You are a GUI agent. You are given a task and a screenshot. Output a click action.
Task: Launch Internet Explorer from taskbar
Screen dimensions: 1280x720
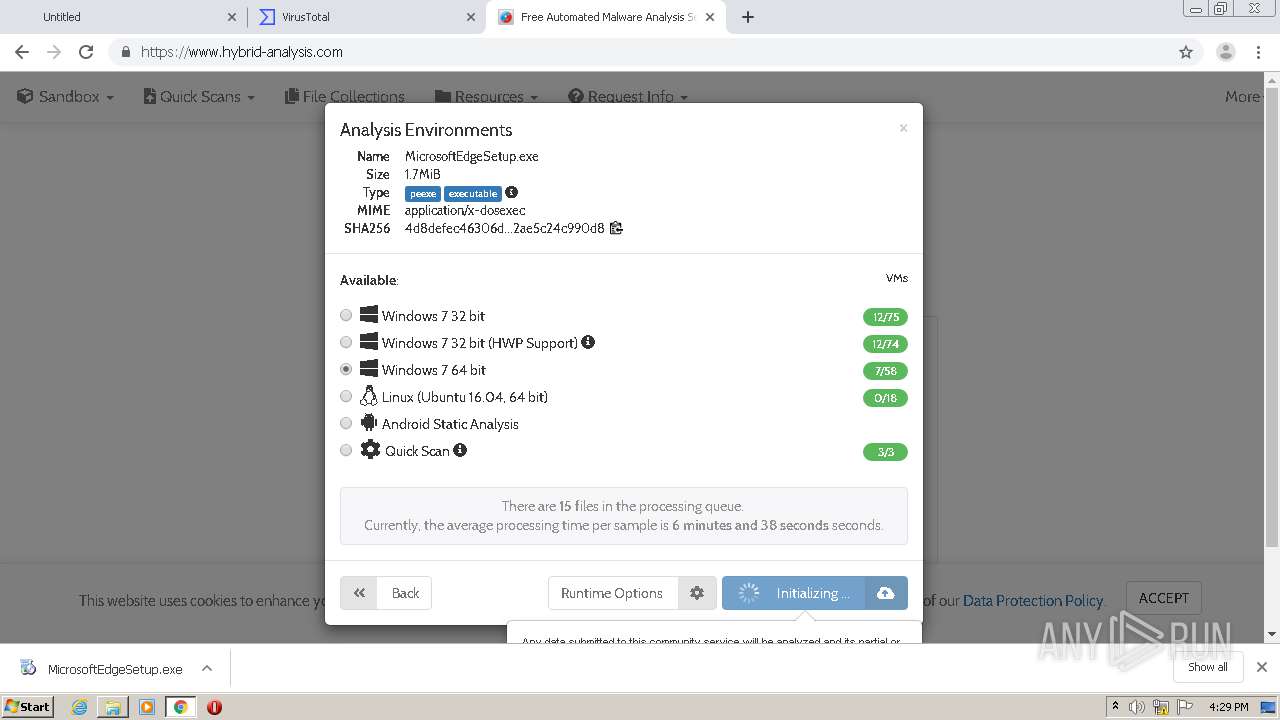pos(79,707)
